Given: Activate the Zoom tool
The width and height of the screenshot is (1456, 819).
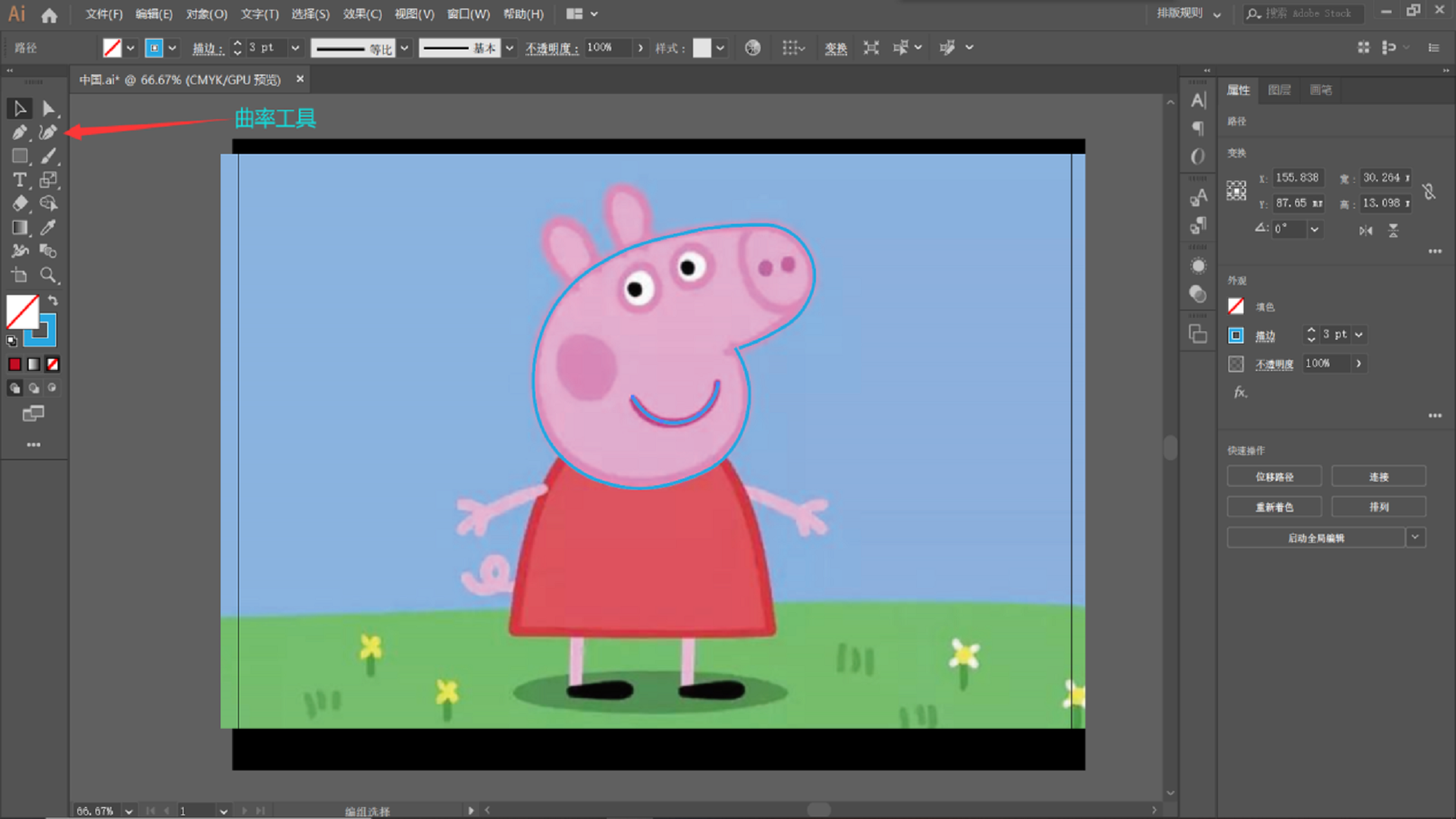Looking at the screenshot, I should click(x=48, y=275).
